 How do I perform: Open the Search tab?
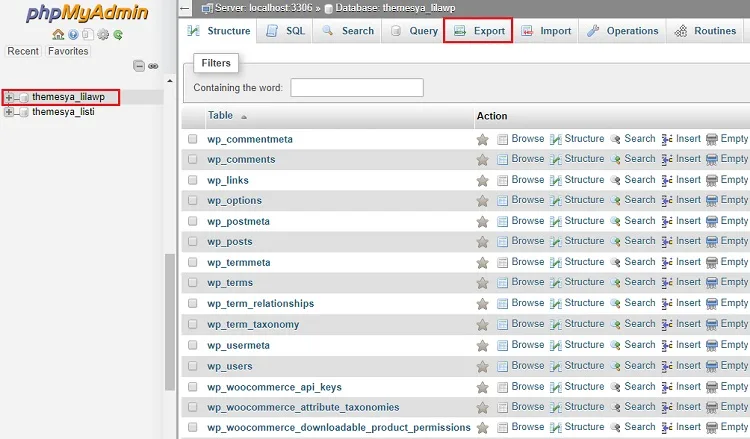(348, 31)
